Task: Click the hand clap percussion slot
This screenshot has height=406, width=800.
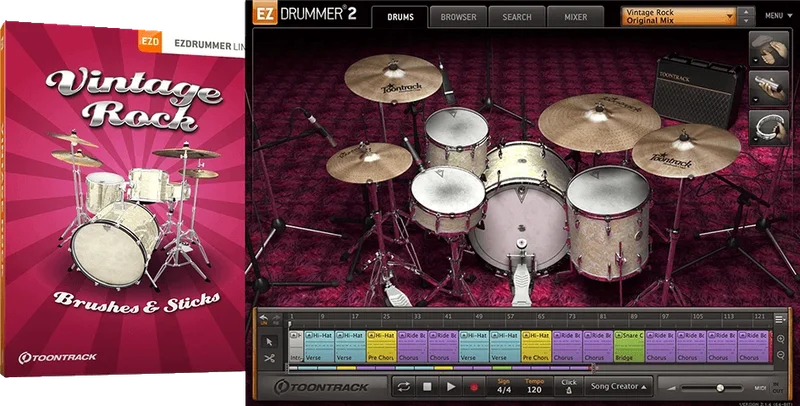Action: (x=769, y=49)
